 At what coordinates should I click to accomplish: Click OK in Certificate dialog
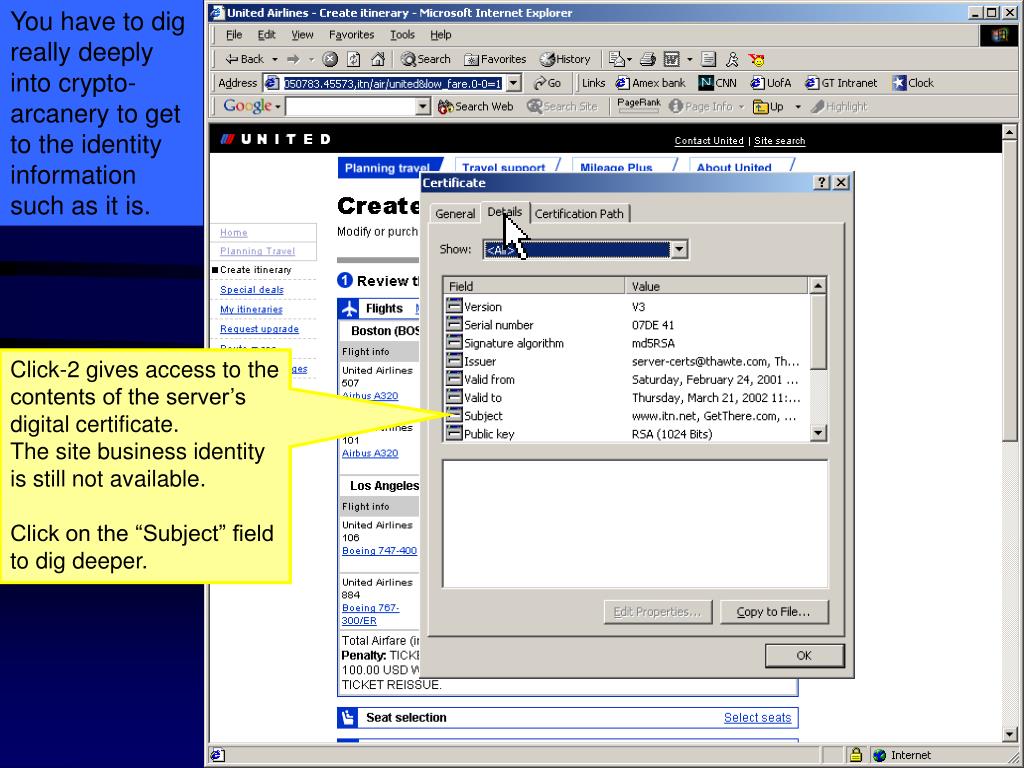point(805,656)
